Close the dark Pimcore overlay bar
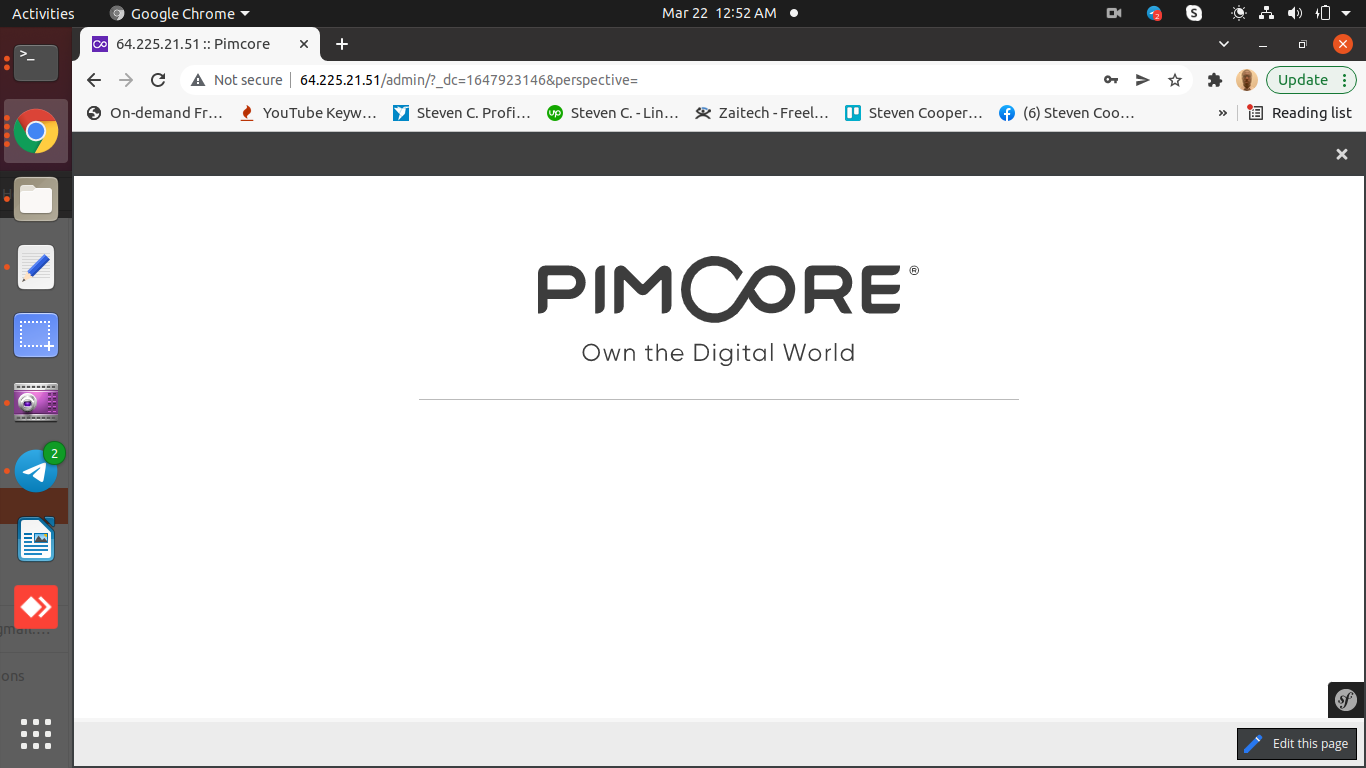 (1342, 154)
